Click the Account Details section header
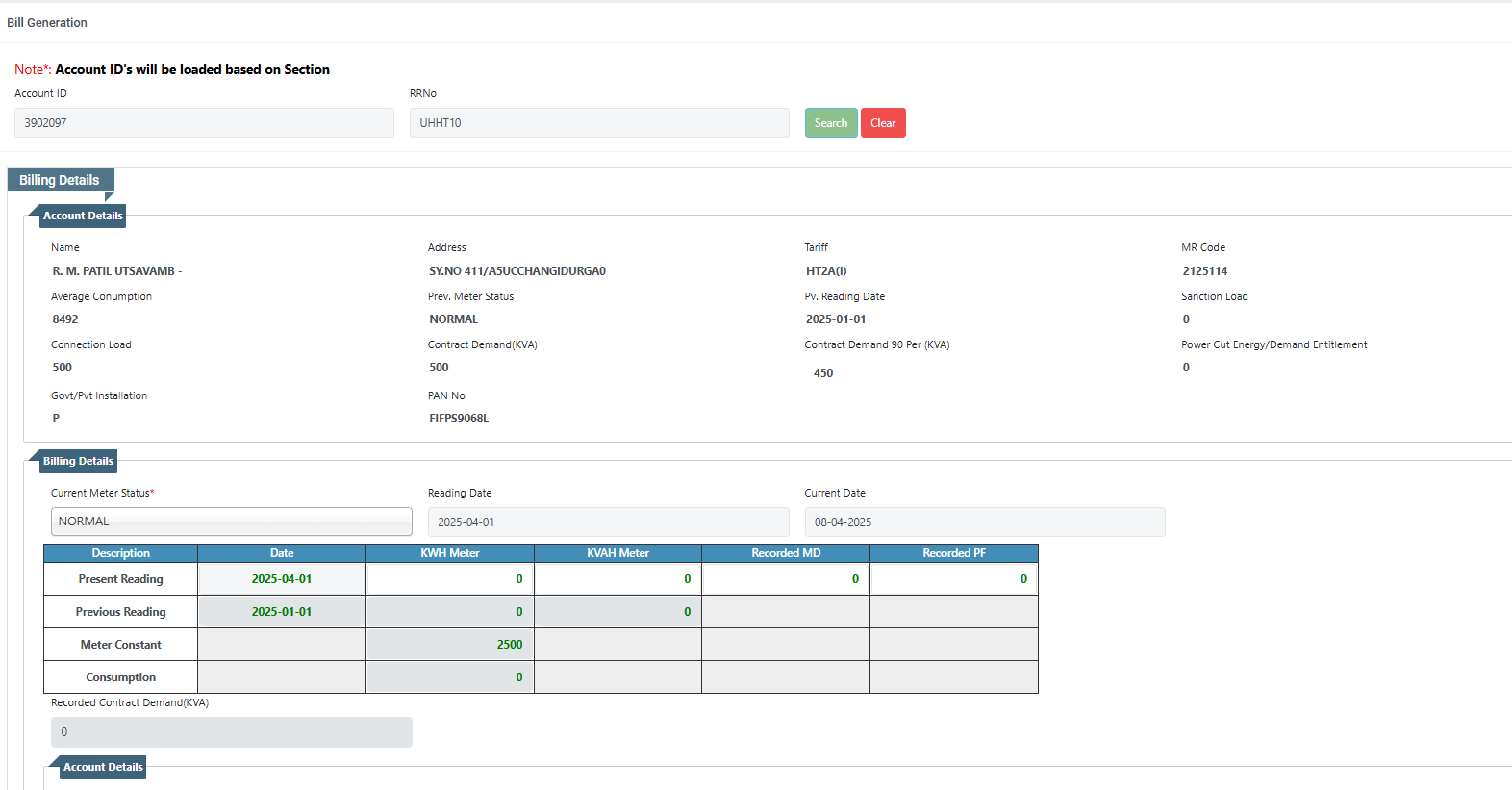 83,216
